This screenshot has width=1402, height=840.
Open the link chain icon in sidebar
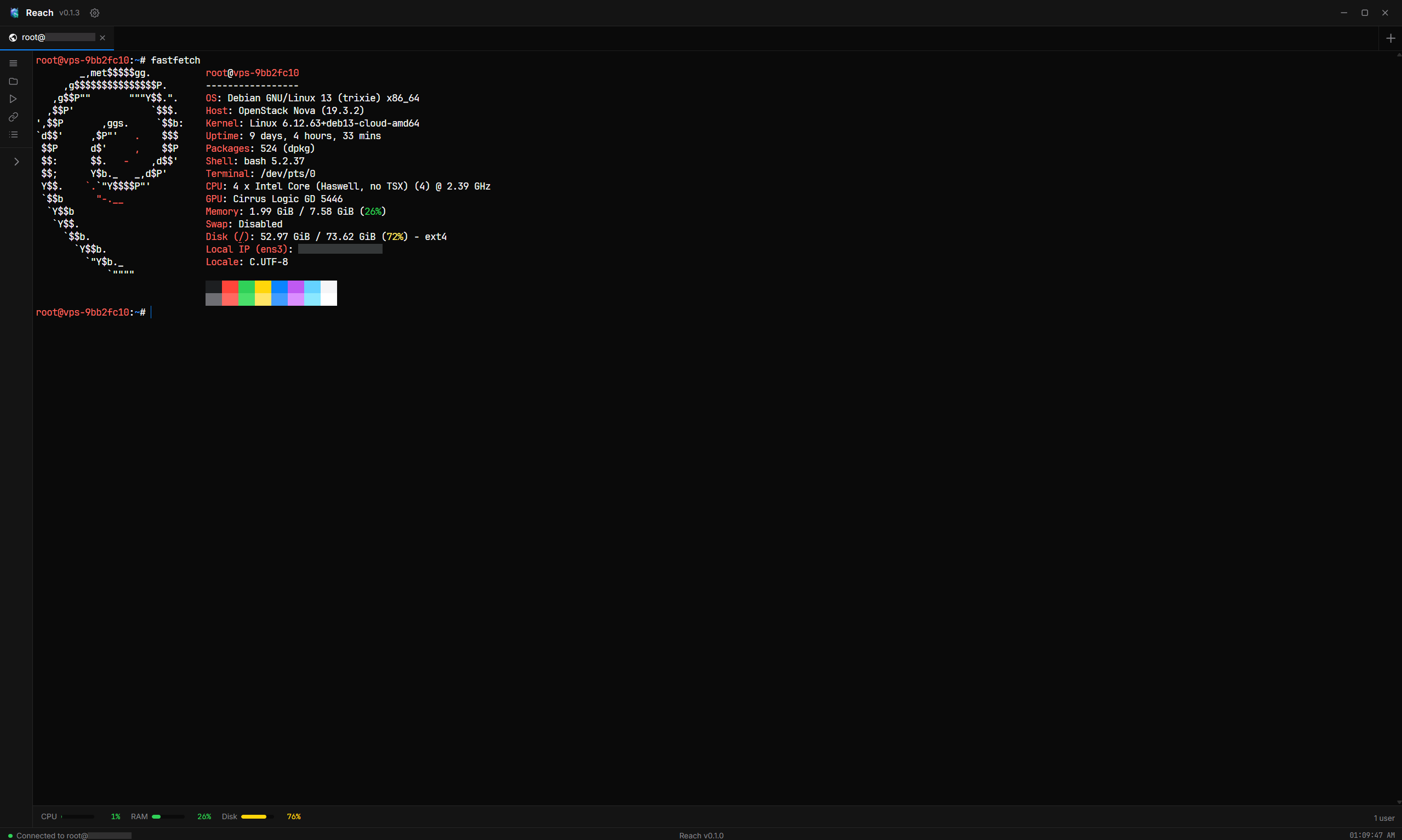(13, 117)
